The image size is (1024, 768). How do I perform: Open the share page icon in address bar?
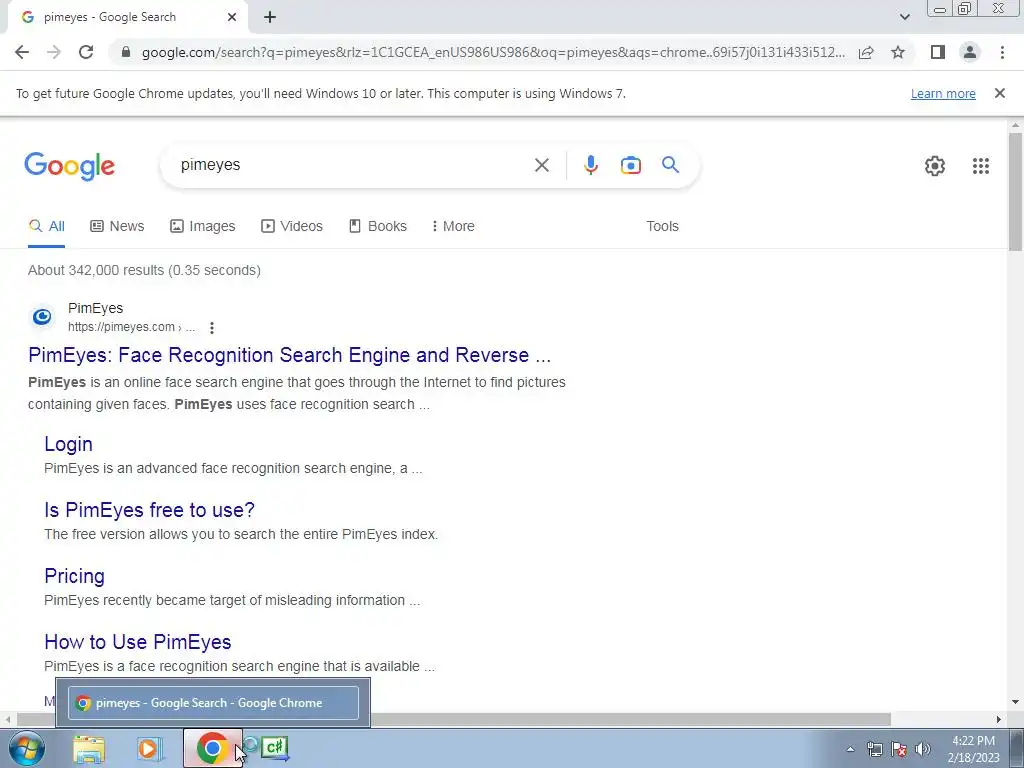pos(866,52)
